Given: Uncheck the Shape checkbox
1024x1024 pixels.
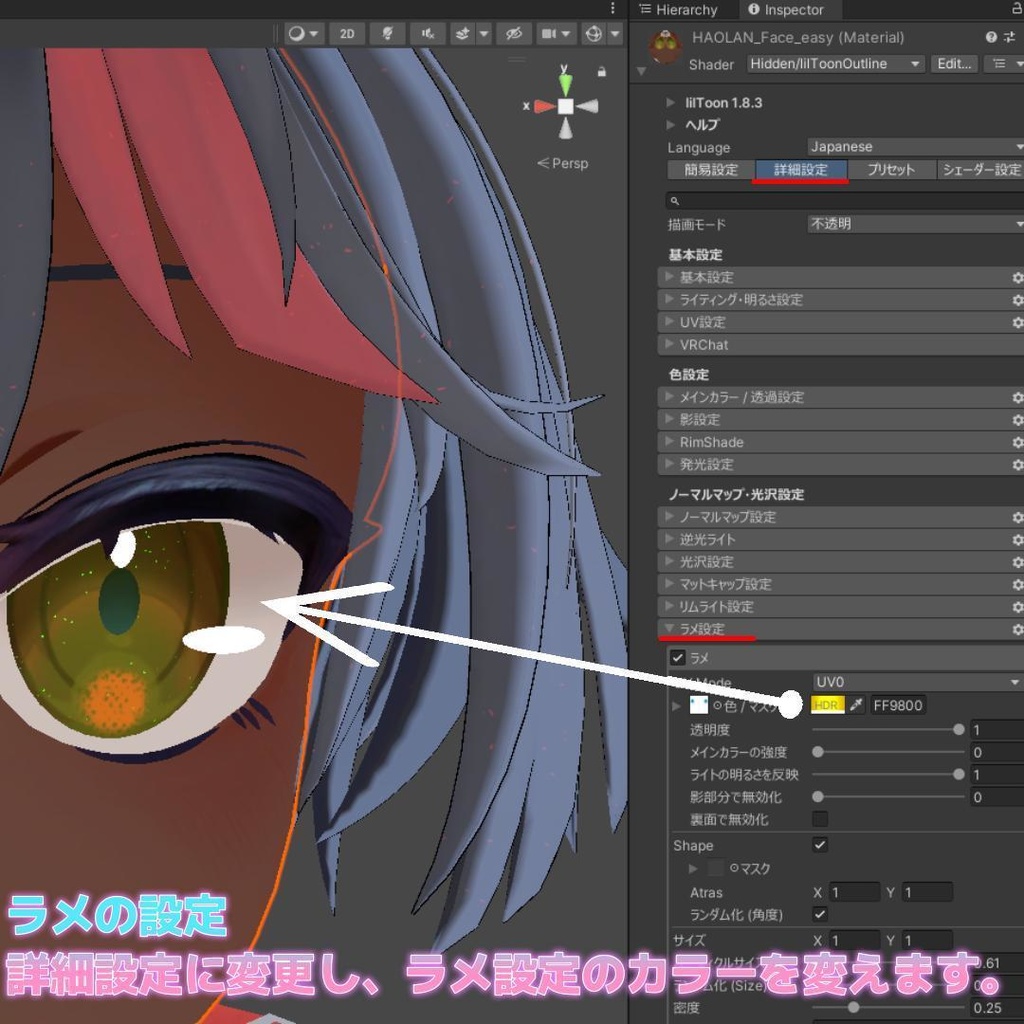Looking at the screenshot, I should coord(818,845).
